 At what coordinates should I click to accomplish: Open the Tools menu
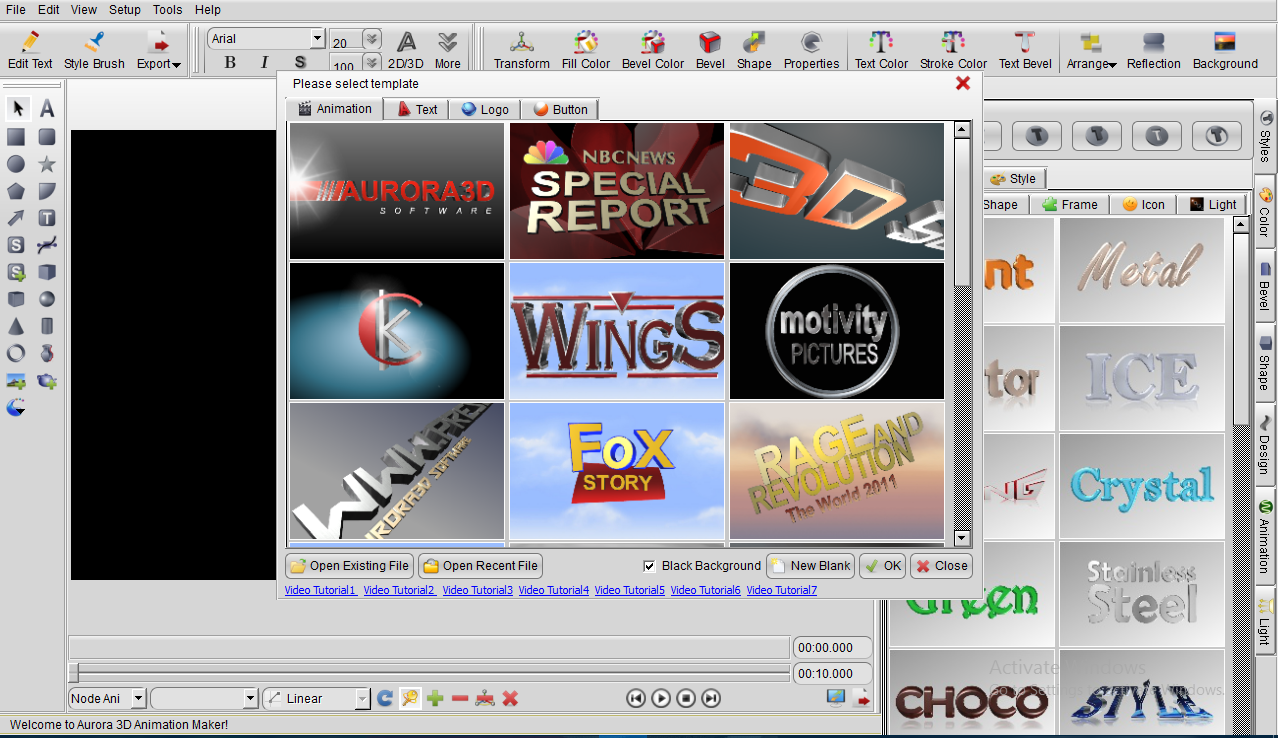click(167, 9)
